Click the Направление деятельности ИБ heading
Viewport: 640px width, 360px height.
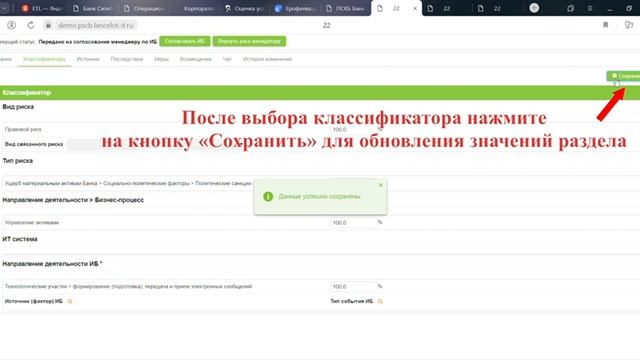coord(52,264)
